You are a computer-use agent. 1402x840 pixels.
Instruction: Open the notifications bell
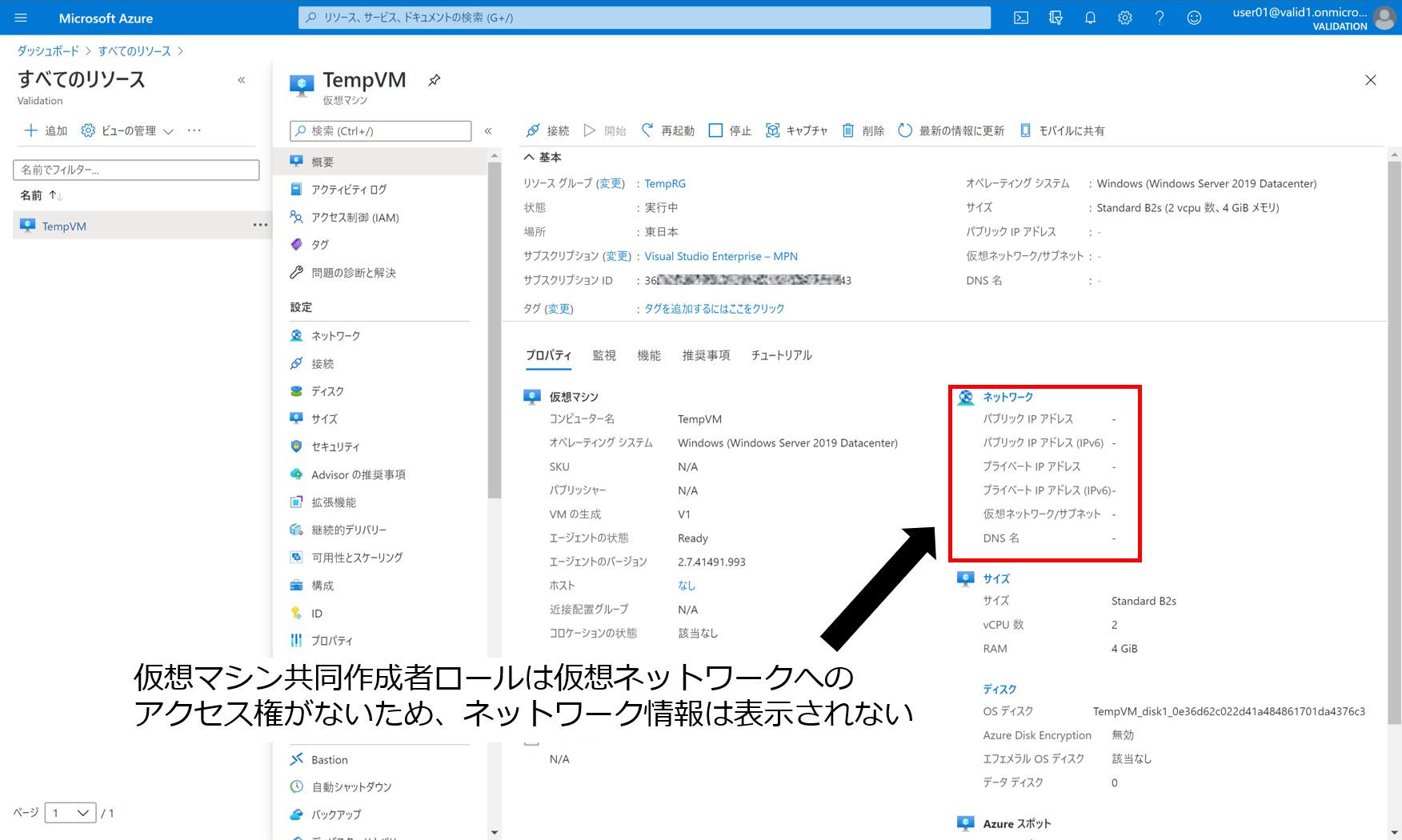[x=1090, y=18]
